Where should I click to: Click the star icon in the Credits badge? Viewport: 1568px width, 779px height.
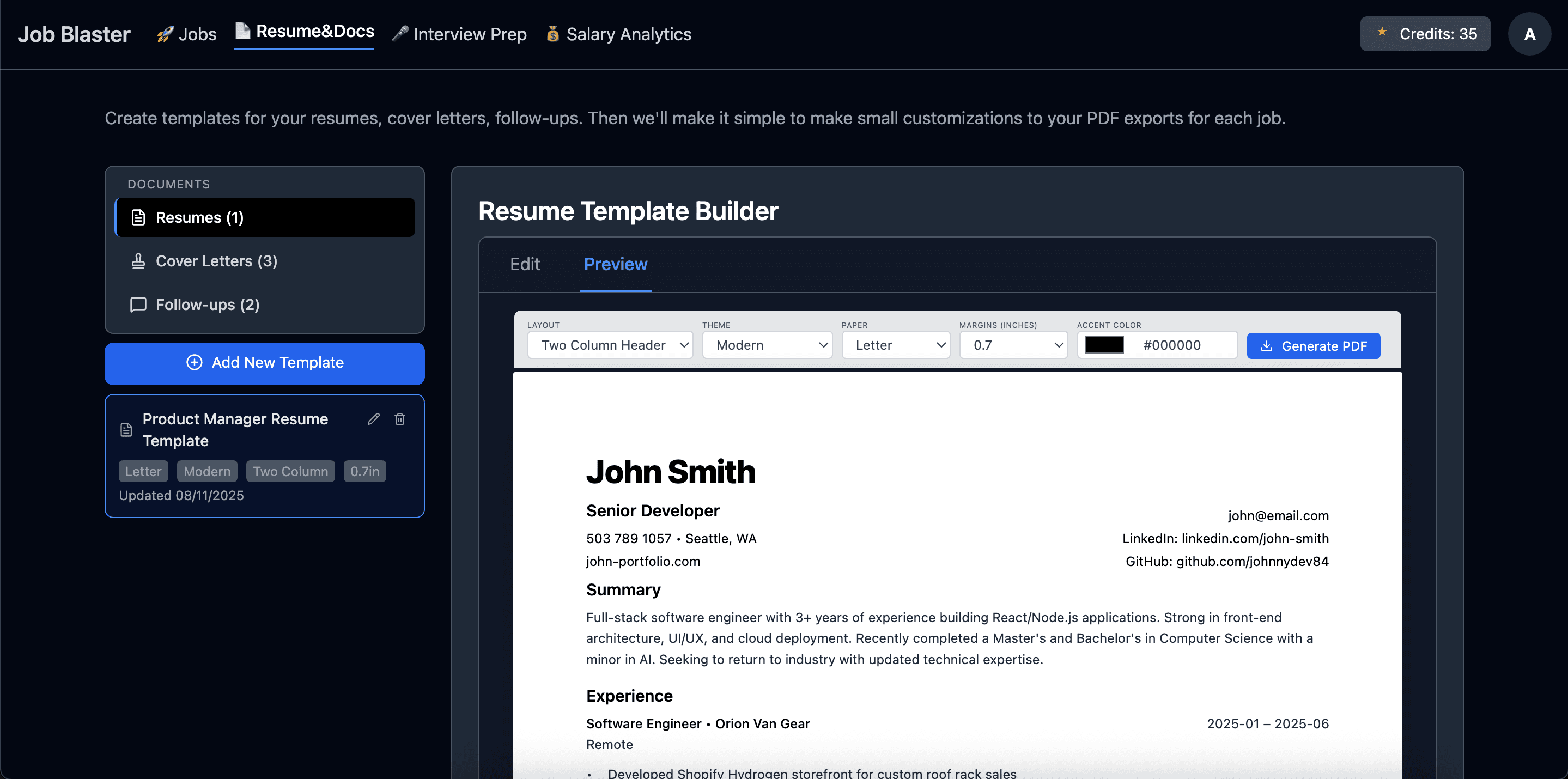(1382, 33)
